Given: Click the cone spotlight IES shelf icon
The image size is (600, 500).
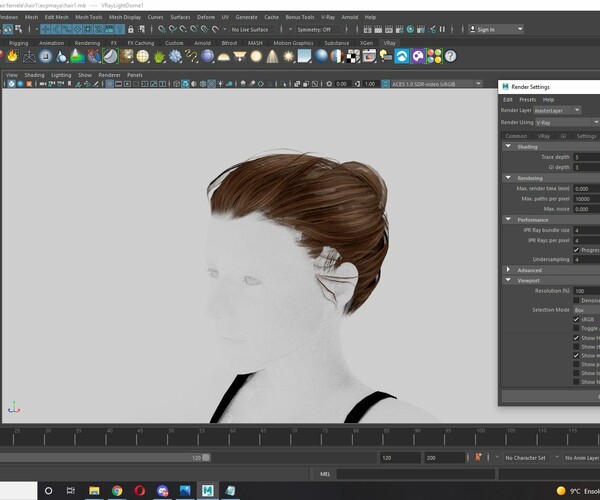Looking at the screenshot, I should (x=272, y=56).
